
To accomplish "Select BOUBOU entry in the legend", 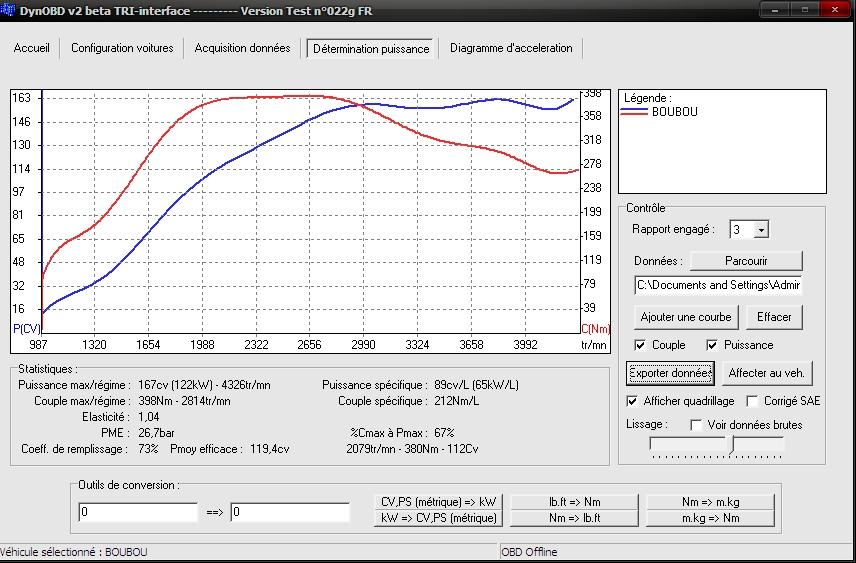I will click(674, 112).
